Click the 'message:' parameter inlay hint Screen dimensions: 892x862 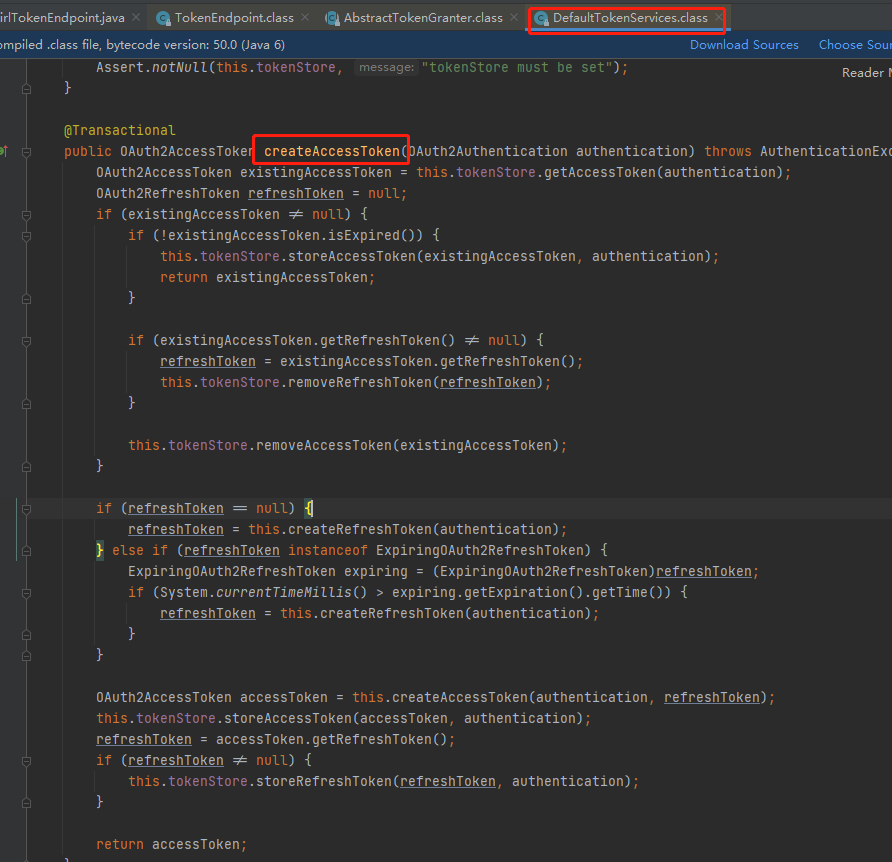click(386, 68)
